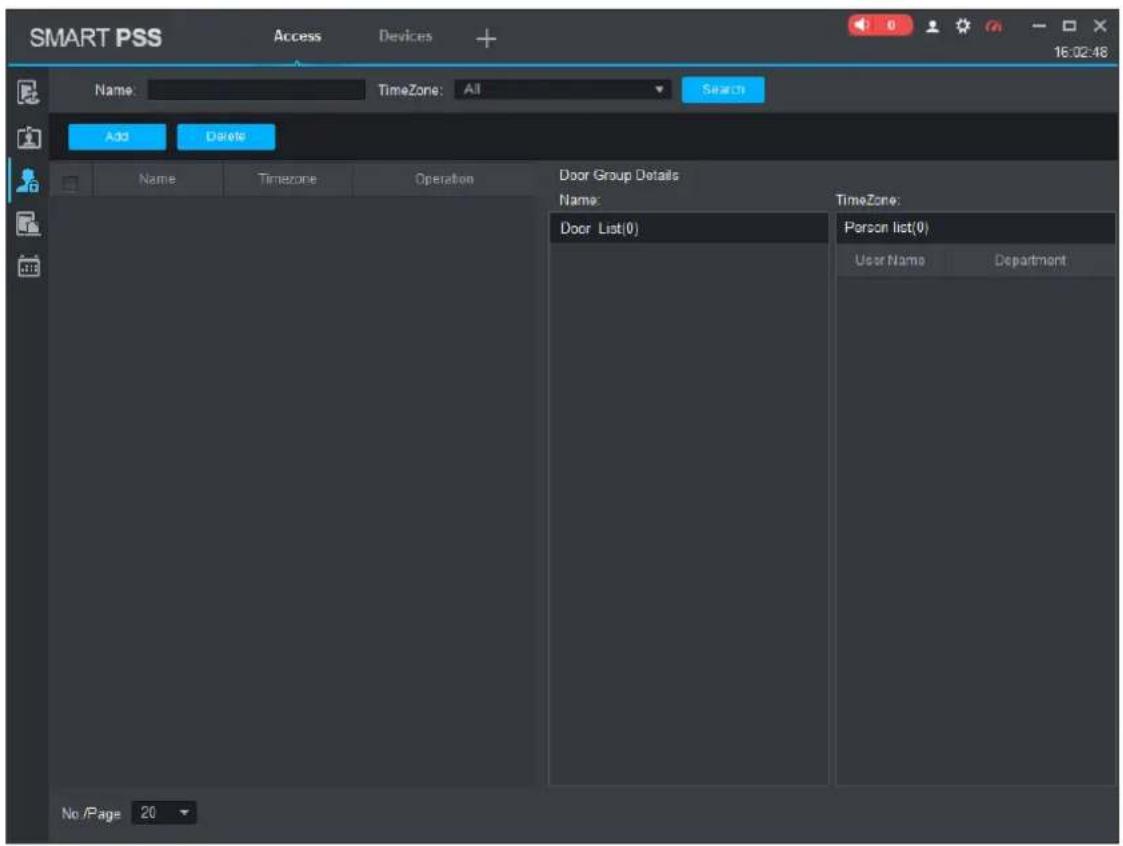
Task: Click the Delete button
Action: coord(226,137)
